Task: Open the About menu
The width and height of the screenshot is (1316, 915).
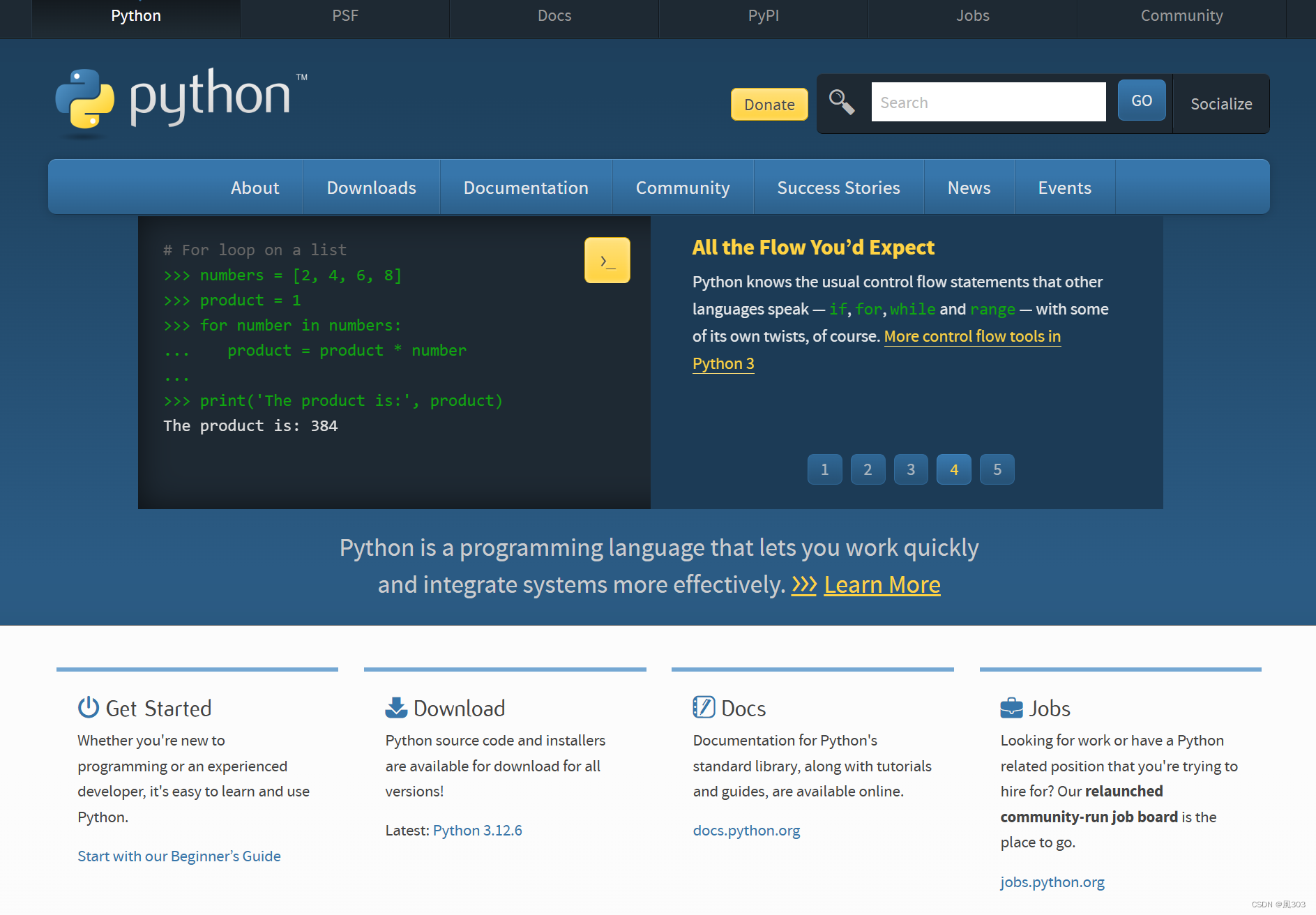Action: click(255, 188)
